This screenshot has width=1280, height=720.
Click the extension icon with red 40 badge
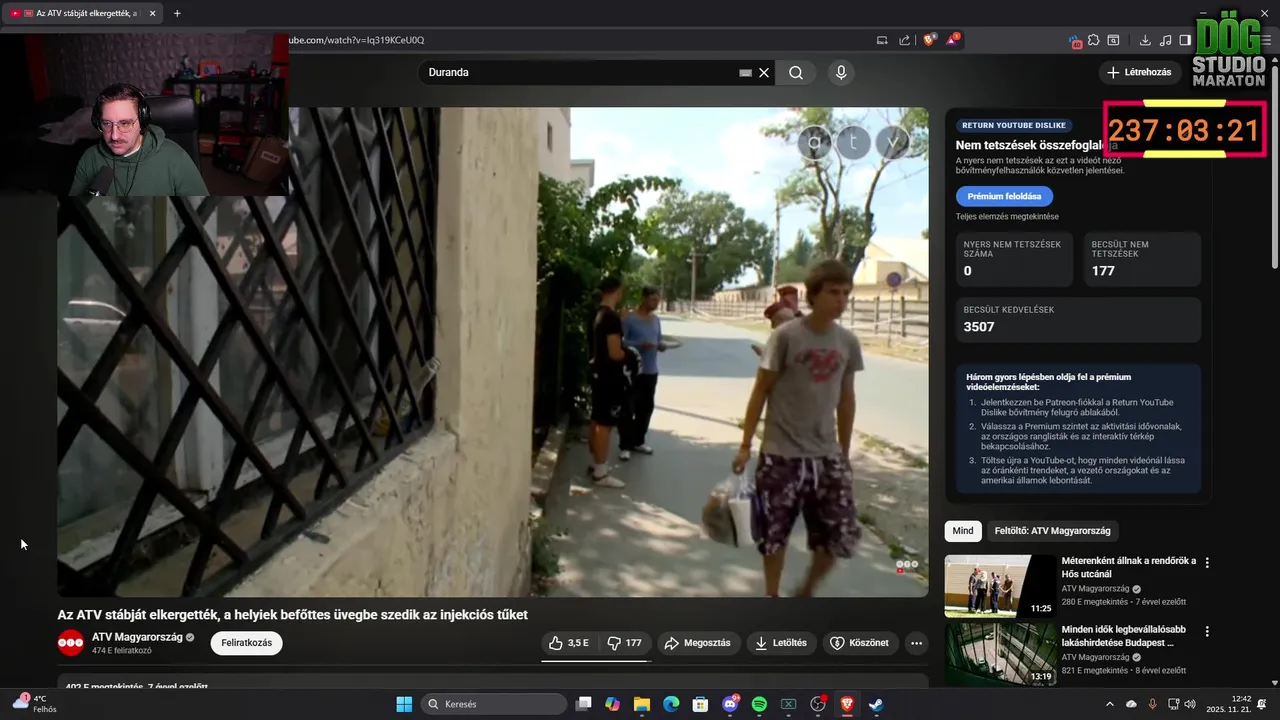pyautogui.click(x=1076, y=41)
